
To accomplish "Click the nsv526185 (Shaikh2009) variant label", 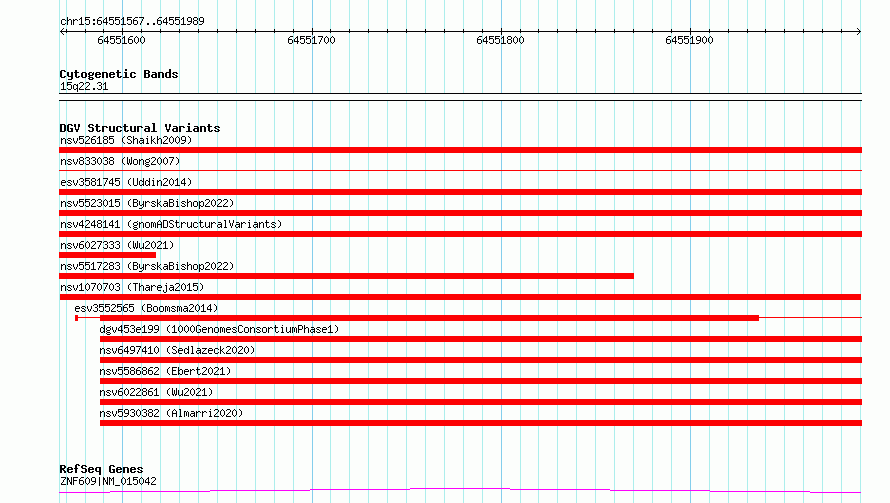I will [126, 140].
